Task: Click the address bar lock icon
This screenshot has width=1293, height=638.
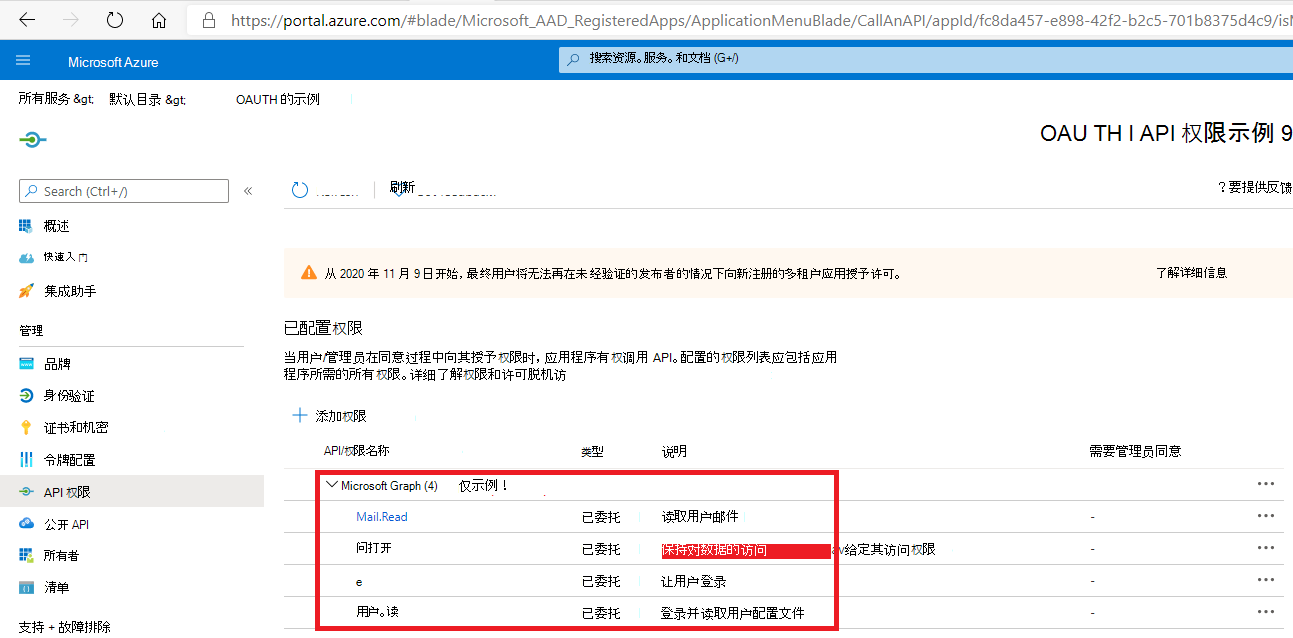Action: tap(208, 20)
